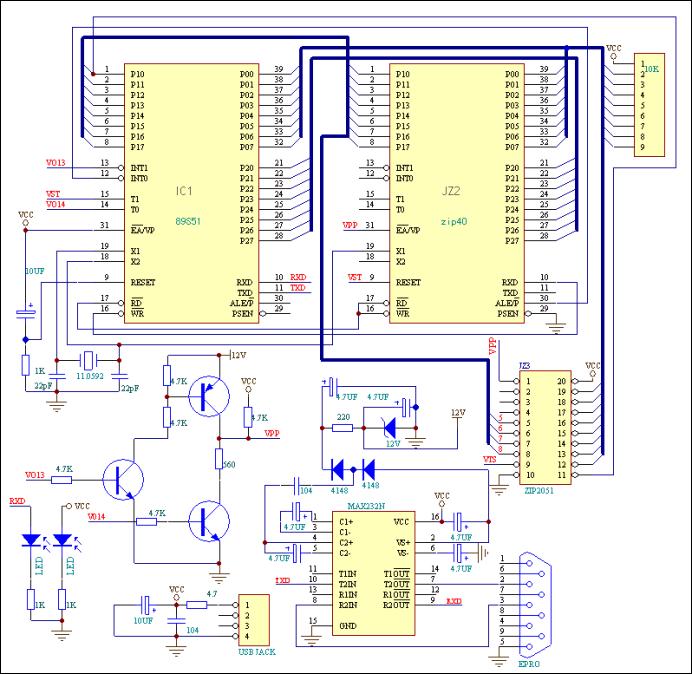Select the 560 ohm resistor symbol

coord(219,459)
